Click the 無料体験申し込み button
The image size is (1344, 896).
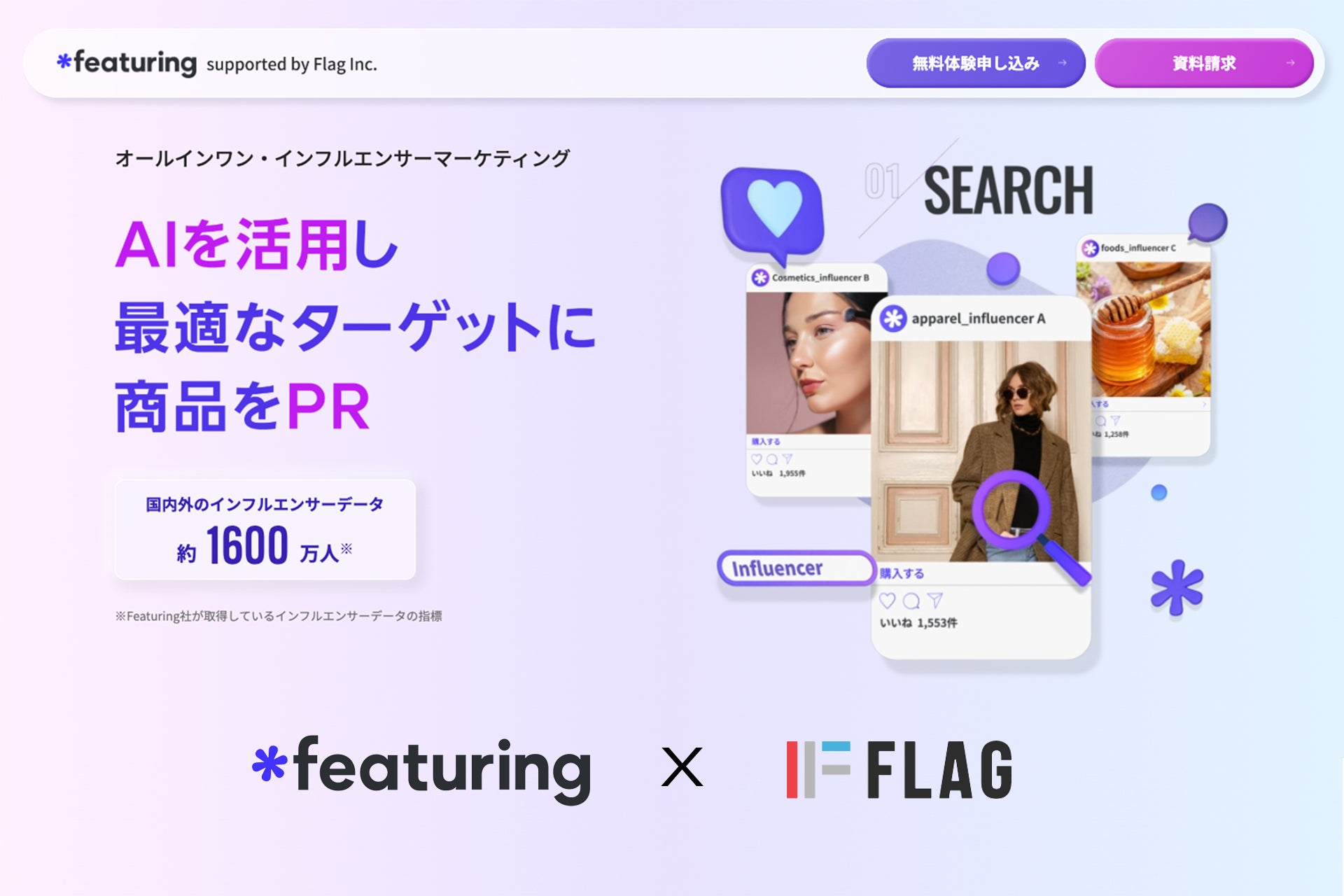tap(976, 63)
